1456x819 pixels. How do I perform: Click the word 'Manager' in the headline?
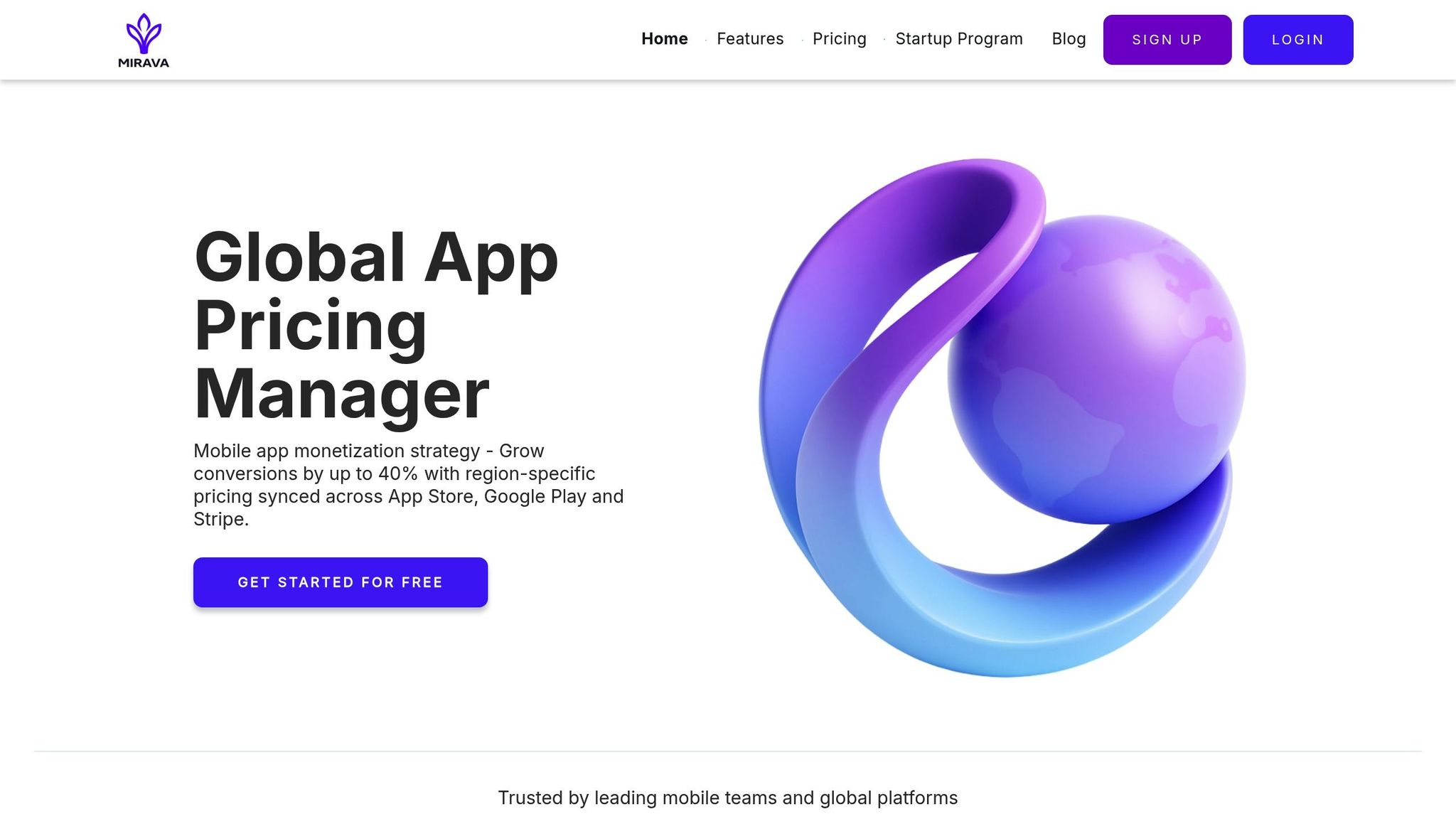[x=341, y=395]
